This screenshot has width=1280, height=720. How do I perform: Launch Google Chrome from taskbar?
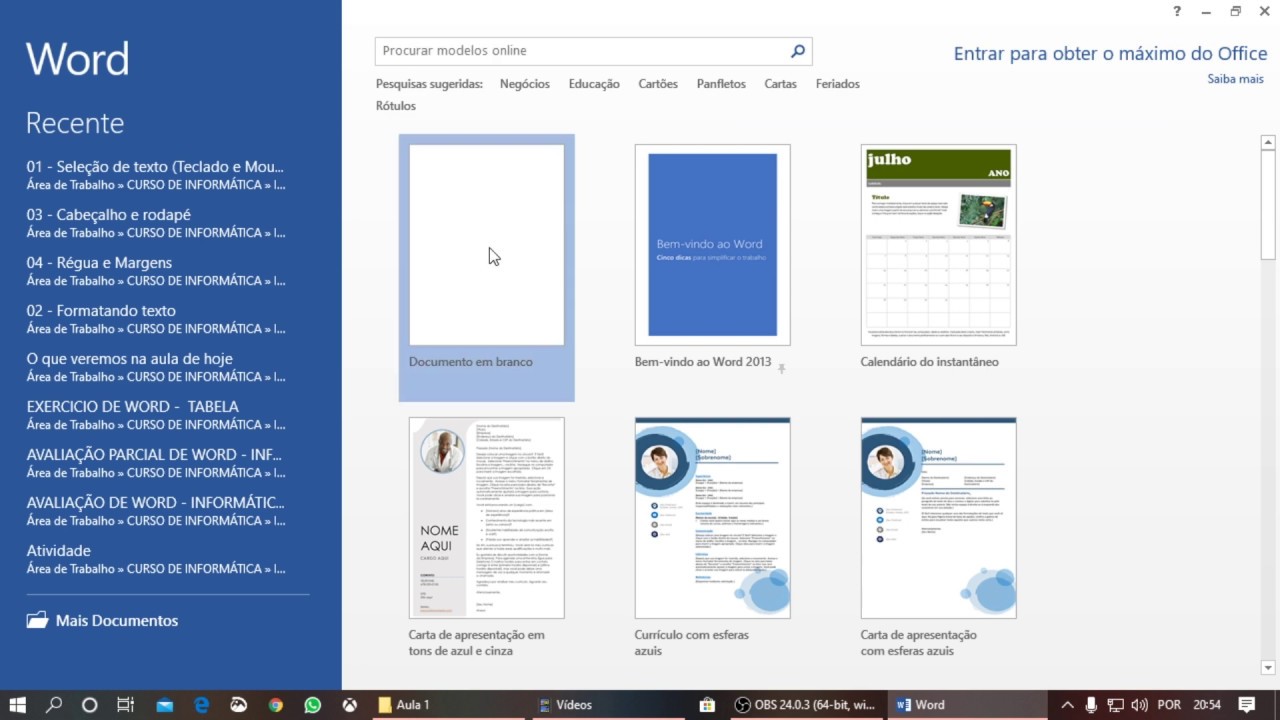(276, 705)
